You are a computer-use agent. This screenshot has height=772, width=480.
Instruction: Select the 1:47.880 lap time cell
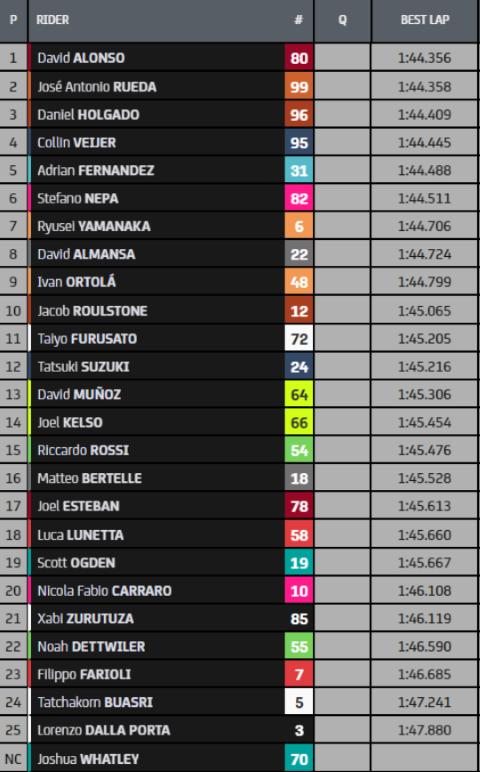click(x=424, y=730)
